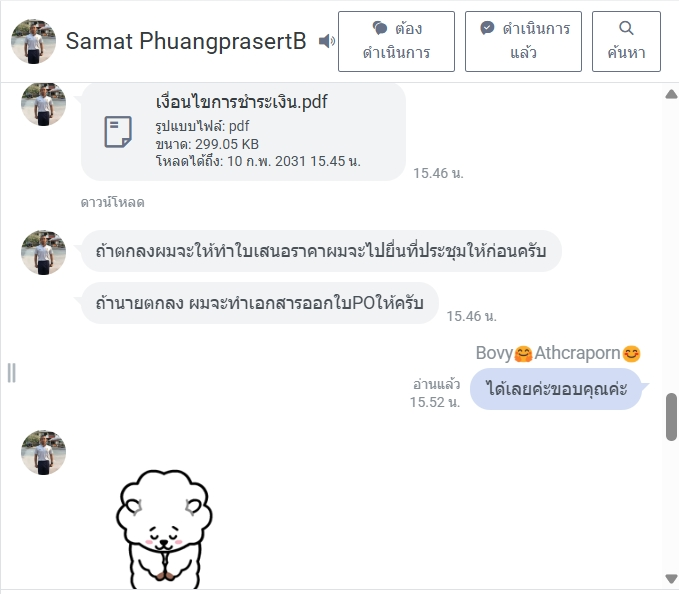Click the scroll down arrow

coord(671,579)
